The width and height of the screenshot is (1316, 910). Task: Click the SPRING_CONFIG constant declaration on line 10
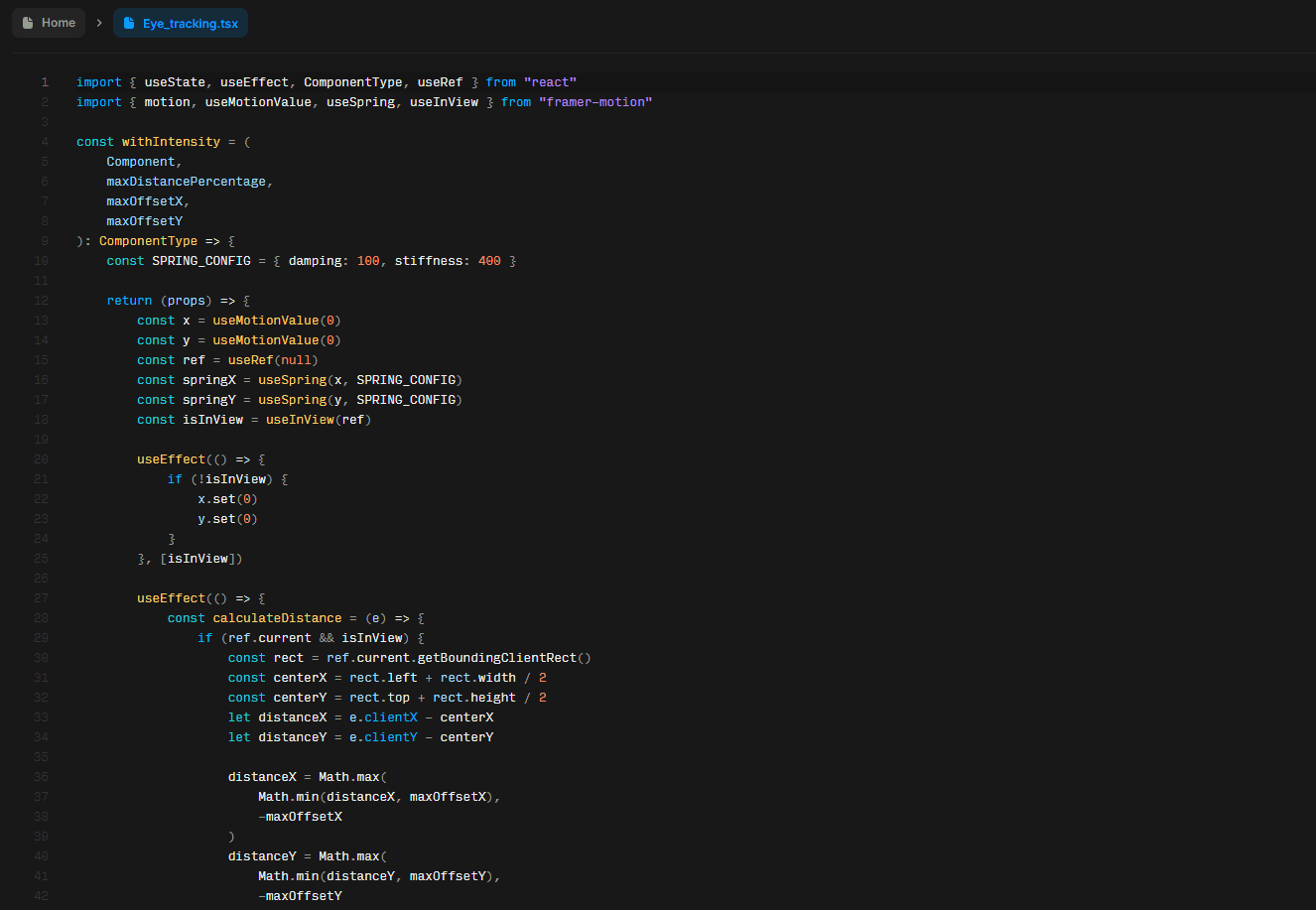tap(200, 261)
